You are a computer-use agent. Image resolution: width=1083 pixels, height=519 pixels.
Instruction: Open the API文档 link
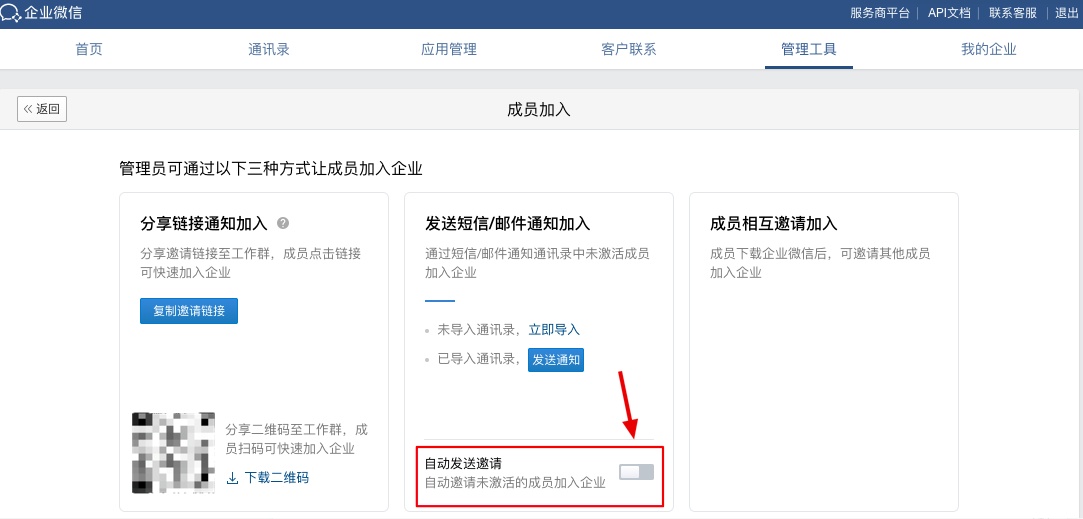(949, 13)
